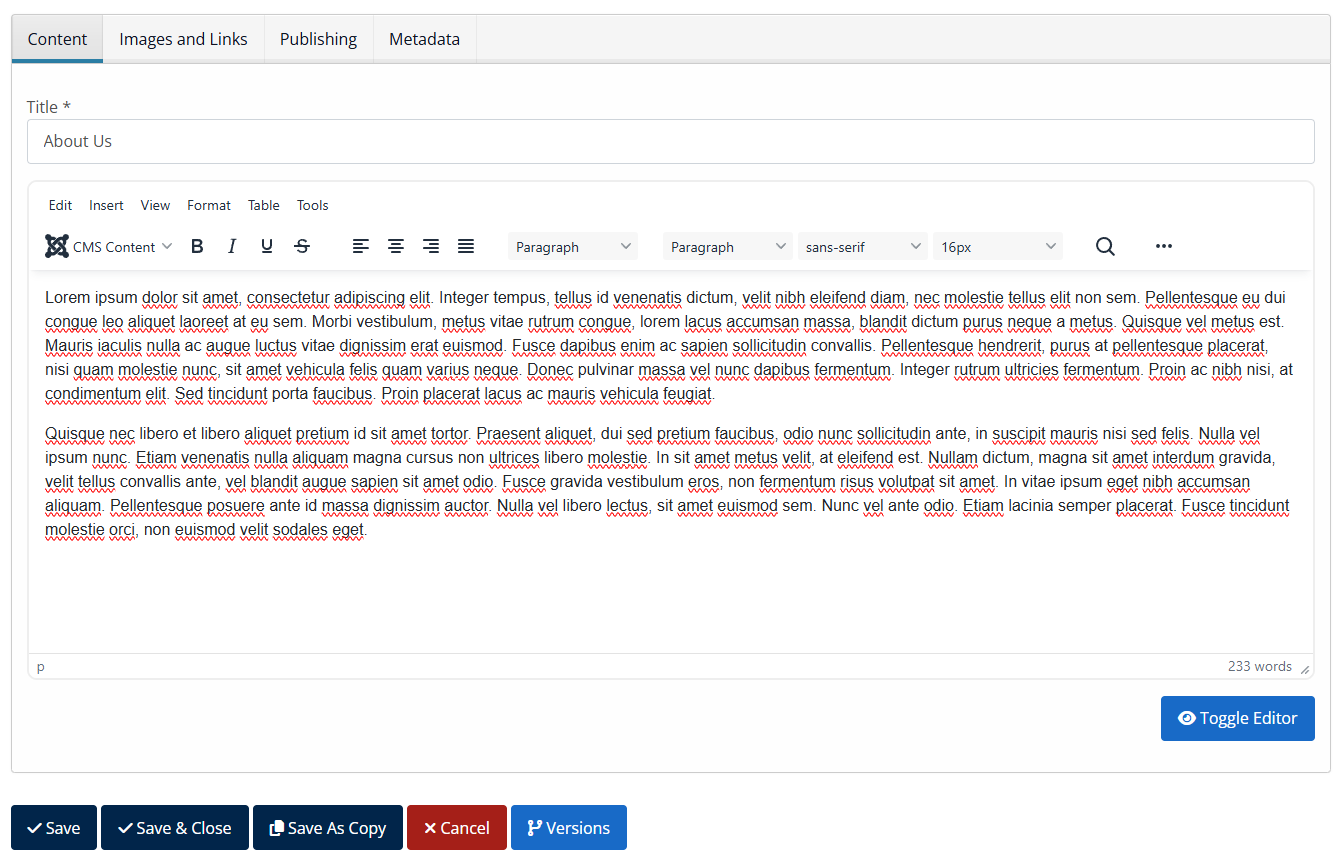Click Save & Close
This screenshot has width=1343, height=865.
point(174,827)
